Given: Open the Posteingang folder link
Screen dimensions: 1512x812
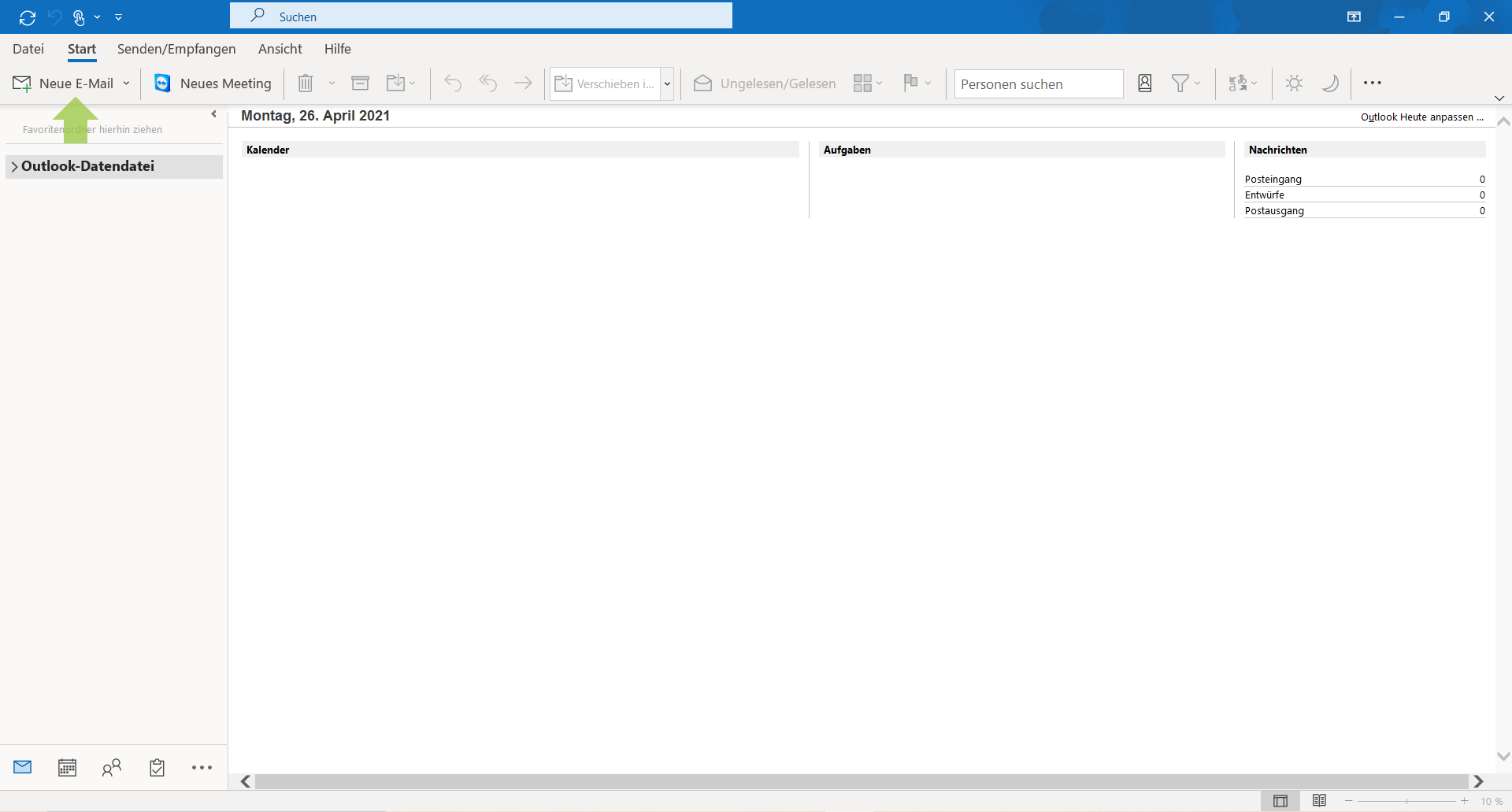Looking at the screenshot, I should coord(1273,180).
